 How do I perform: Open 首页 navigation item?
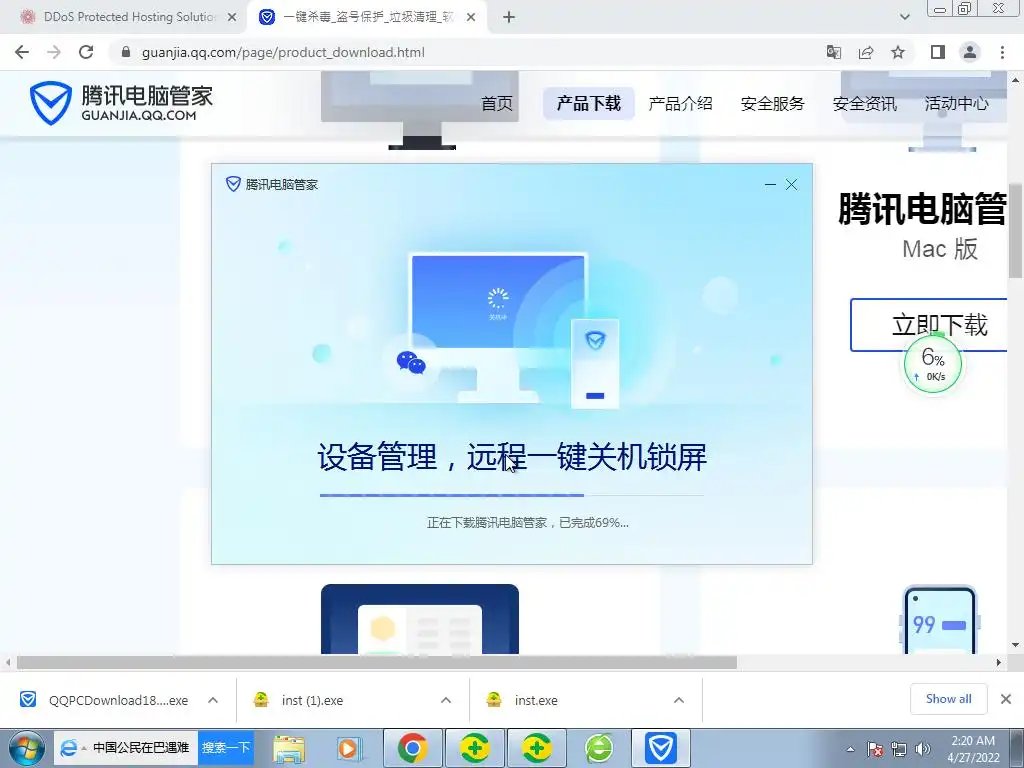pos(497,103)
